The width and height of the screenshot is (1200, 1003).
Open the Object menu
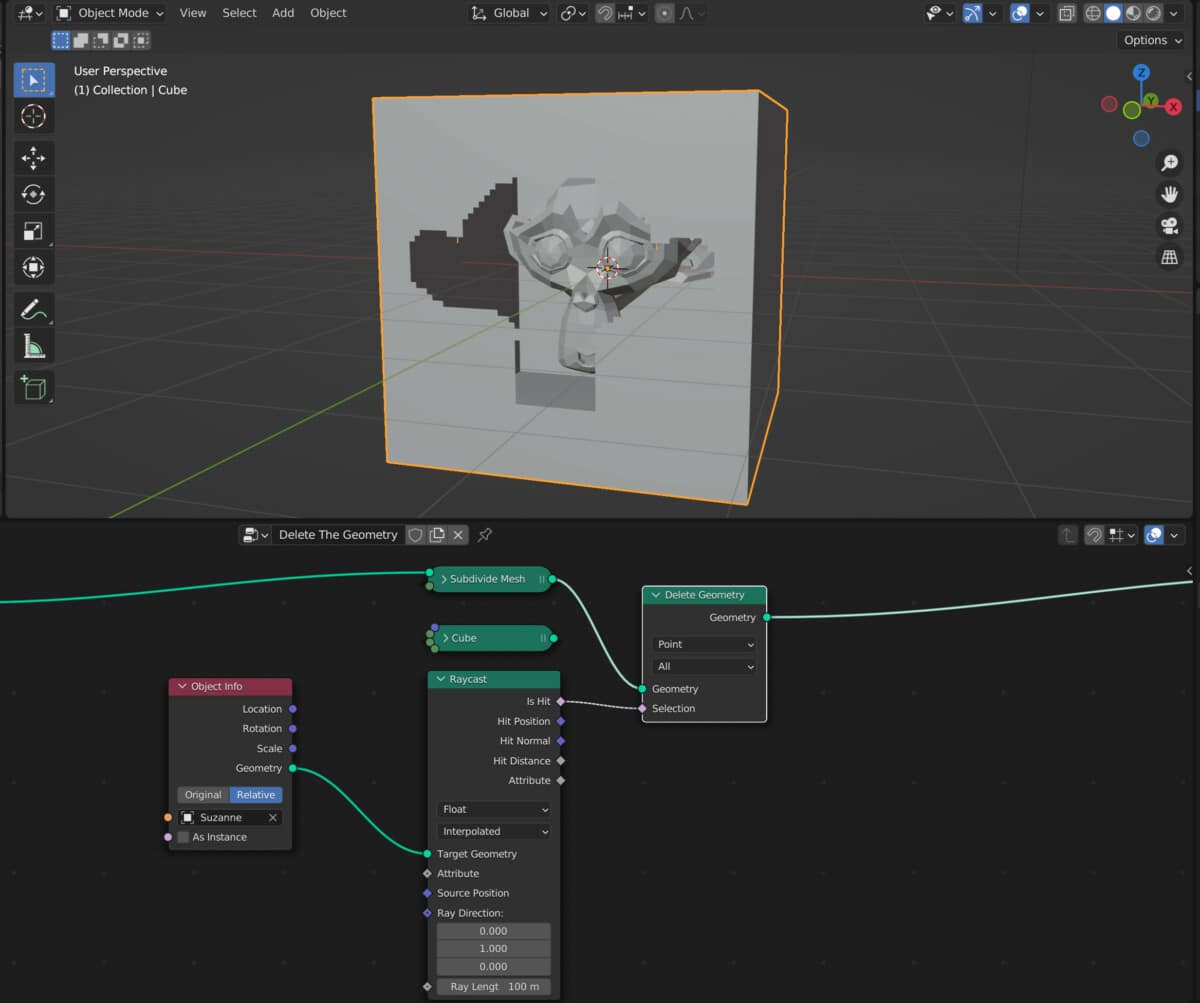(x=328, y=13)
